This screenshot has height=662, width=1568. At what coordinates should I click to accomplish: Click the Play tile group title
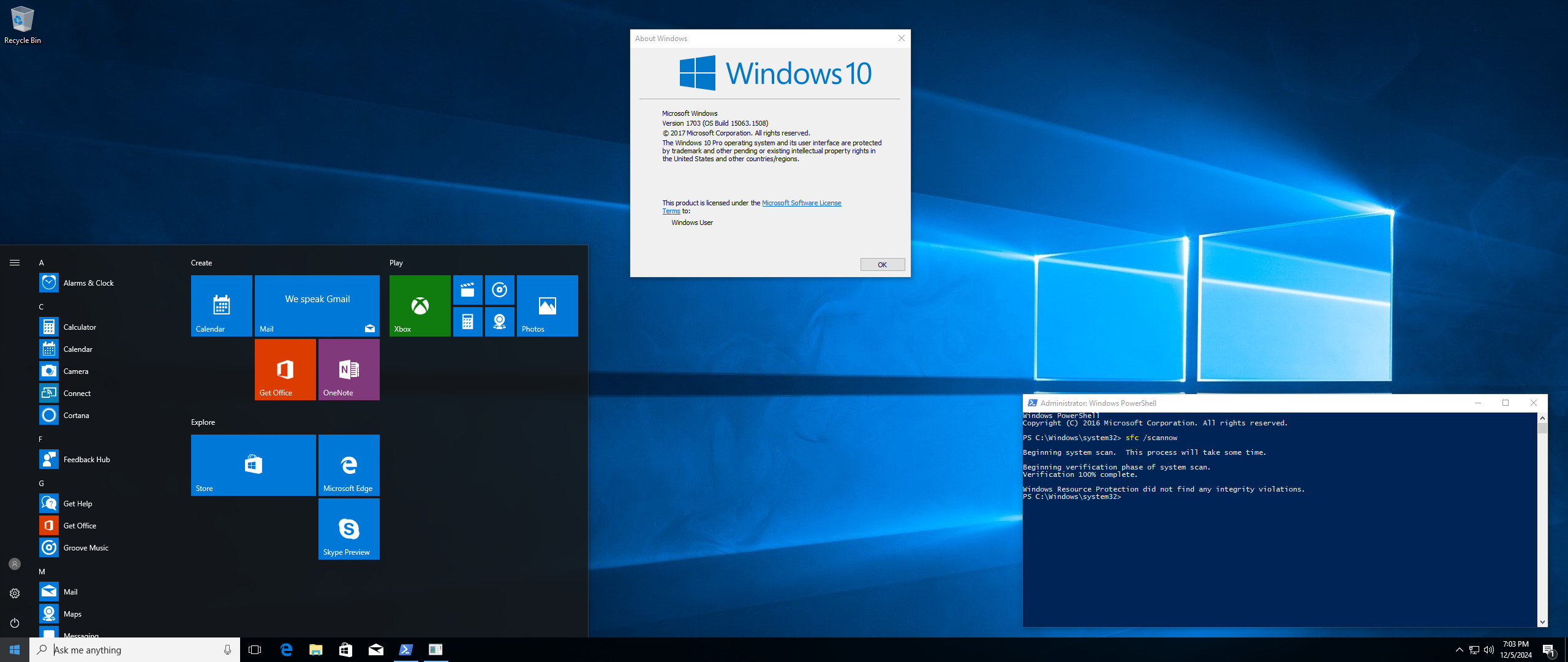(x=396, y=262)
